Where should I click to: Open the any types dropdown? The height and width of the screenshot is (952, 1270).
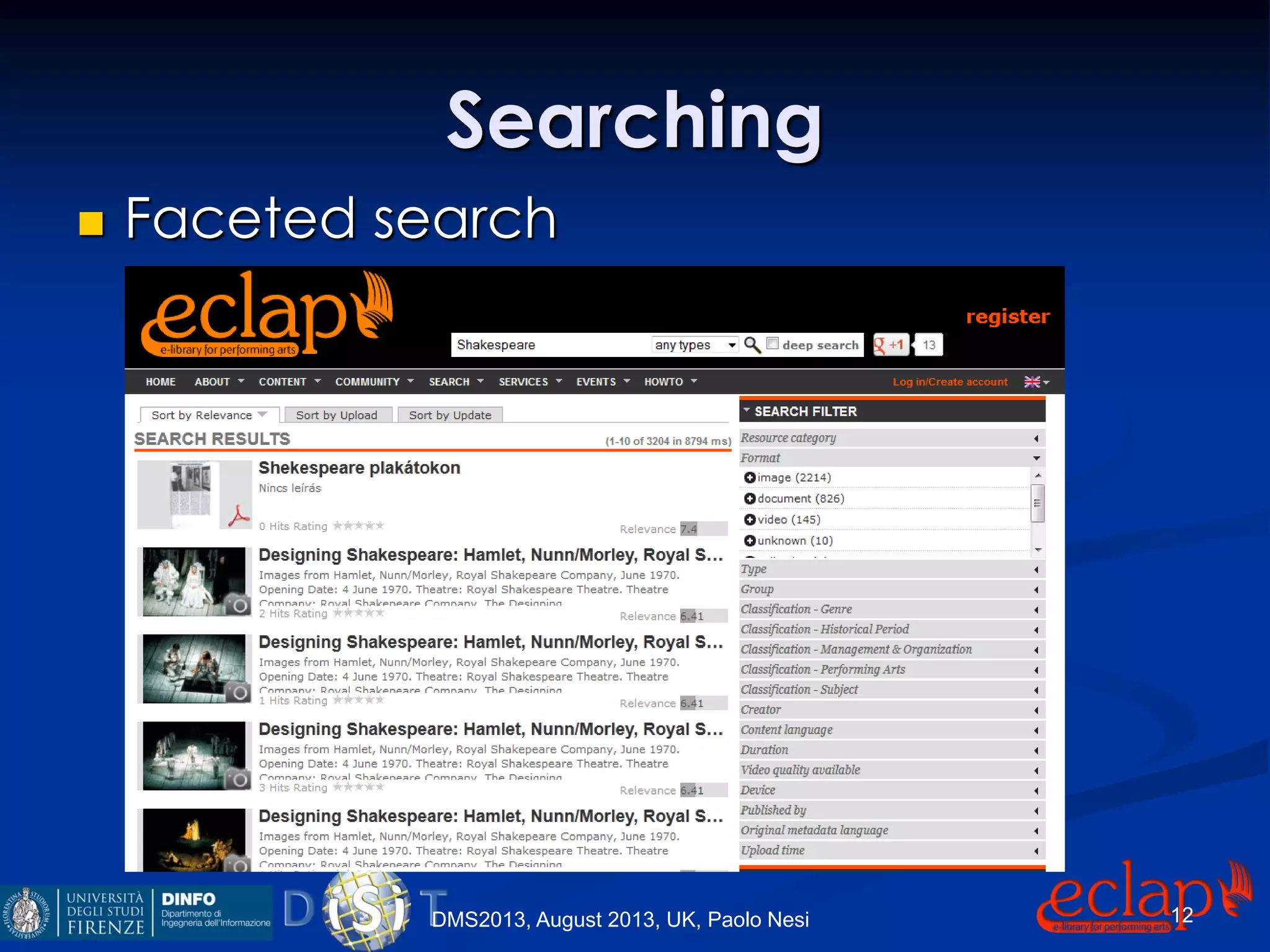pos(695,345)
